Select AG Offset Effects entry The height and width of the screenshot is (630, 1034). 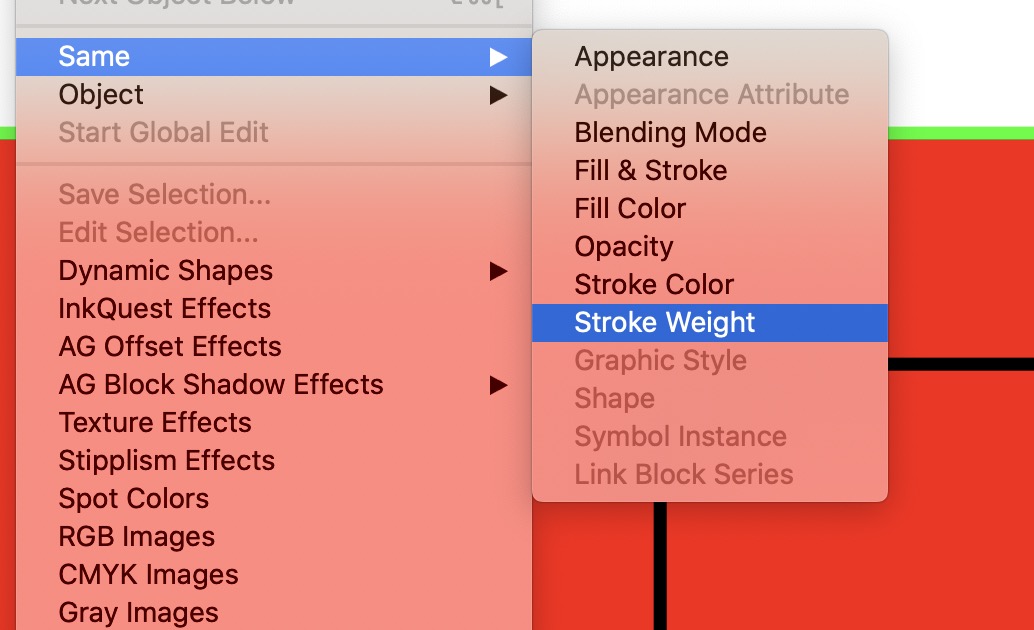170,347
